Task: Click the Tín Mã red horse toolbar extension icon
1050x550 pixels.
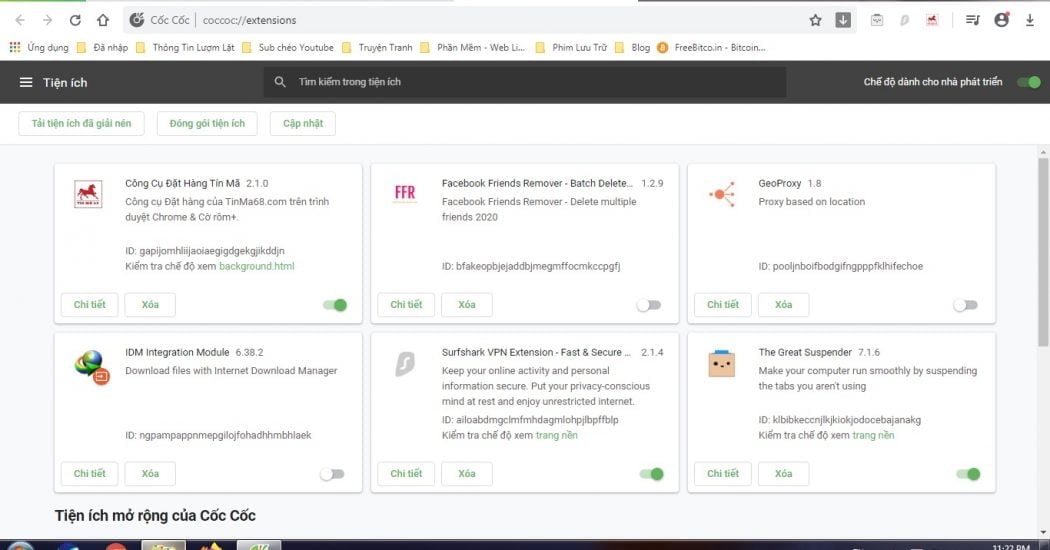Action: 932,20
